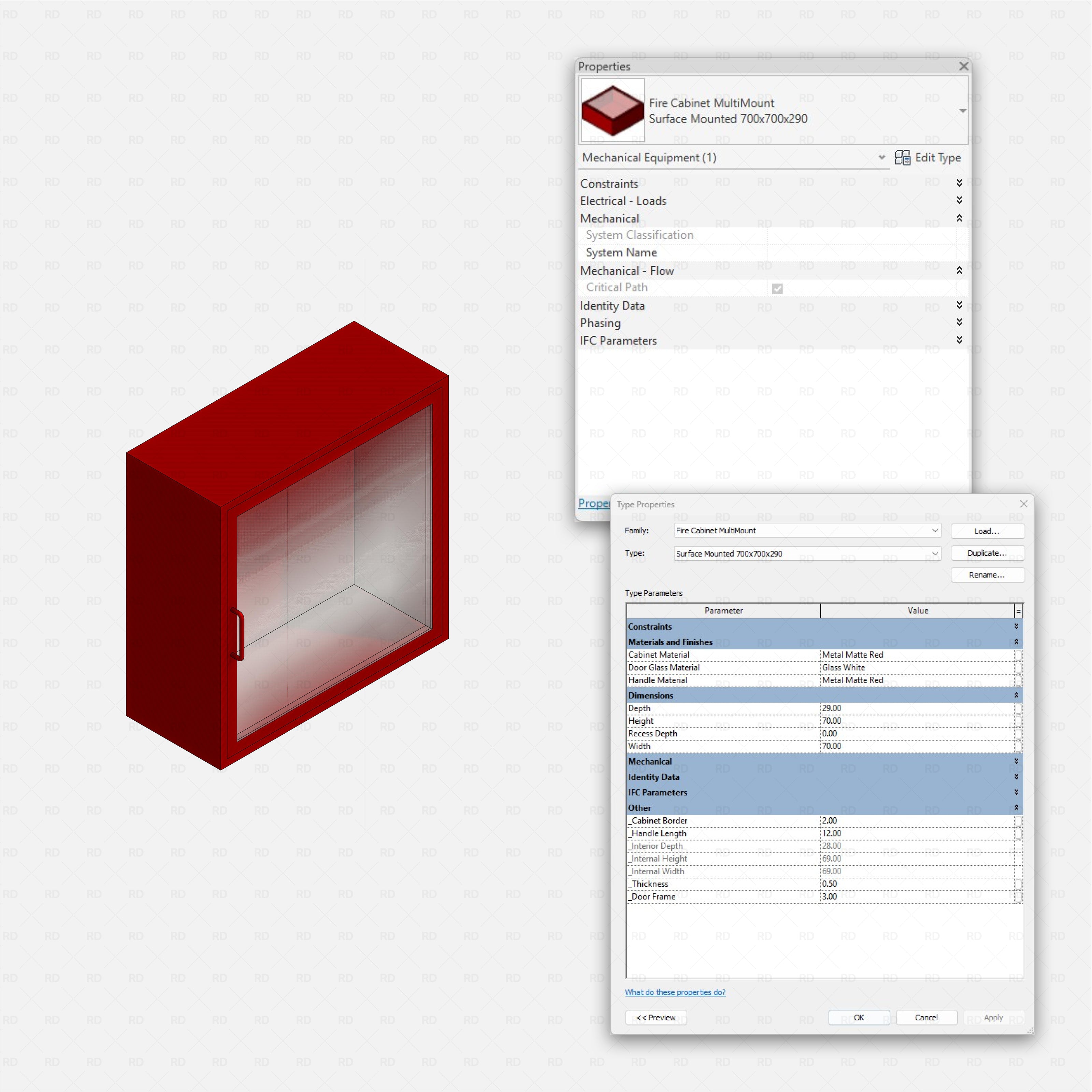Close the Properties palette

pos(964,66)
